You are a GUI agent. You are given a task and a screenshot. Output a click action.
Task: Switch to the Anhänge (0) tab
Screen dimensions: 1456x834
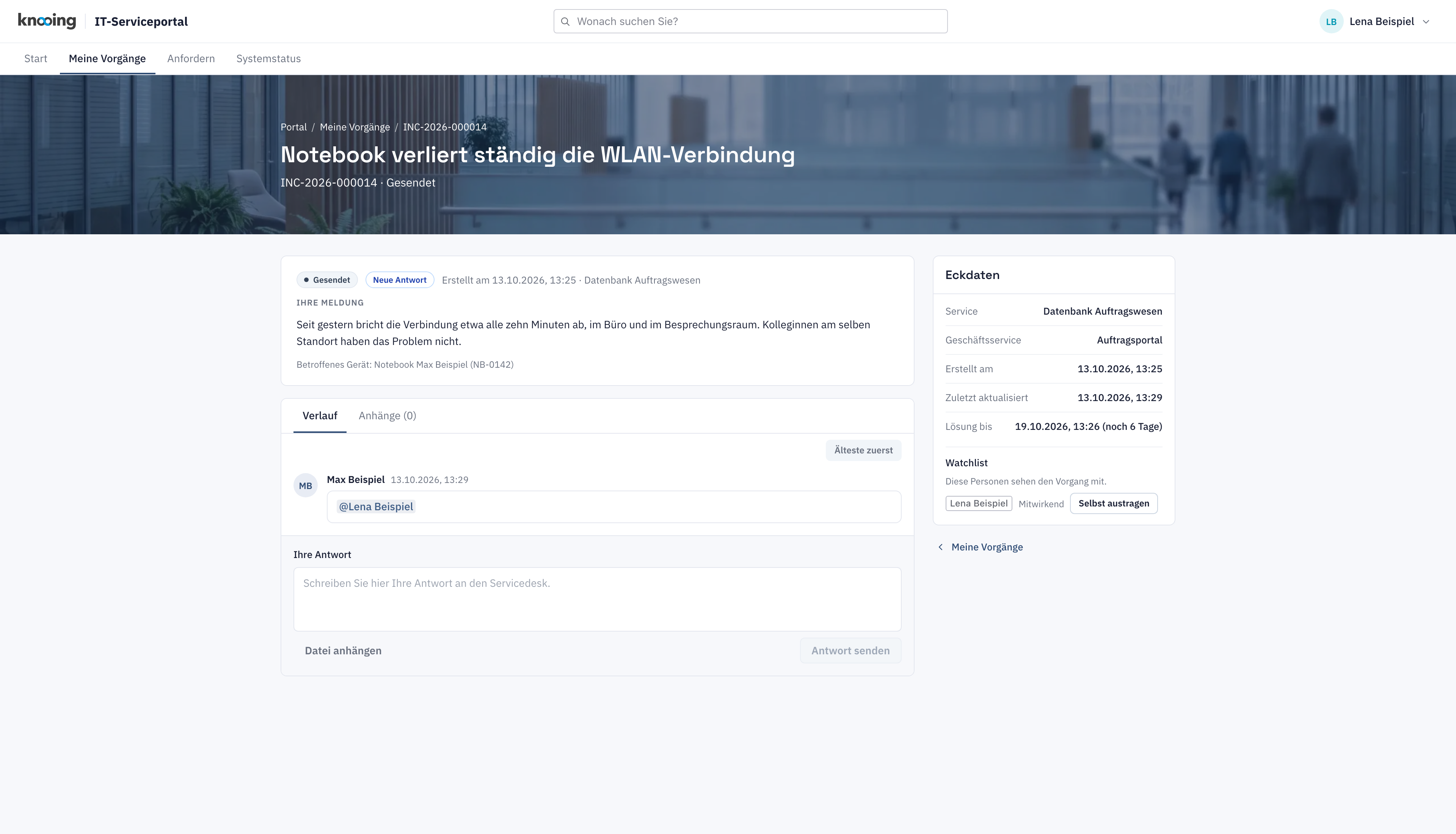click(387, 416)
